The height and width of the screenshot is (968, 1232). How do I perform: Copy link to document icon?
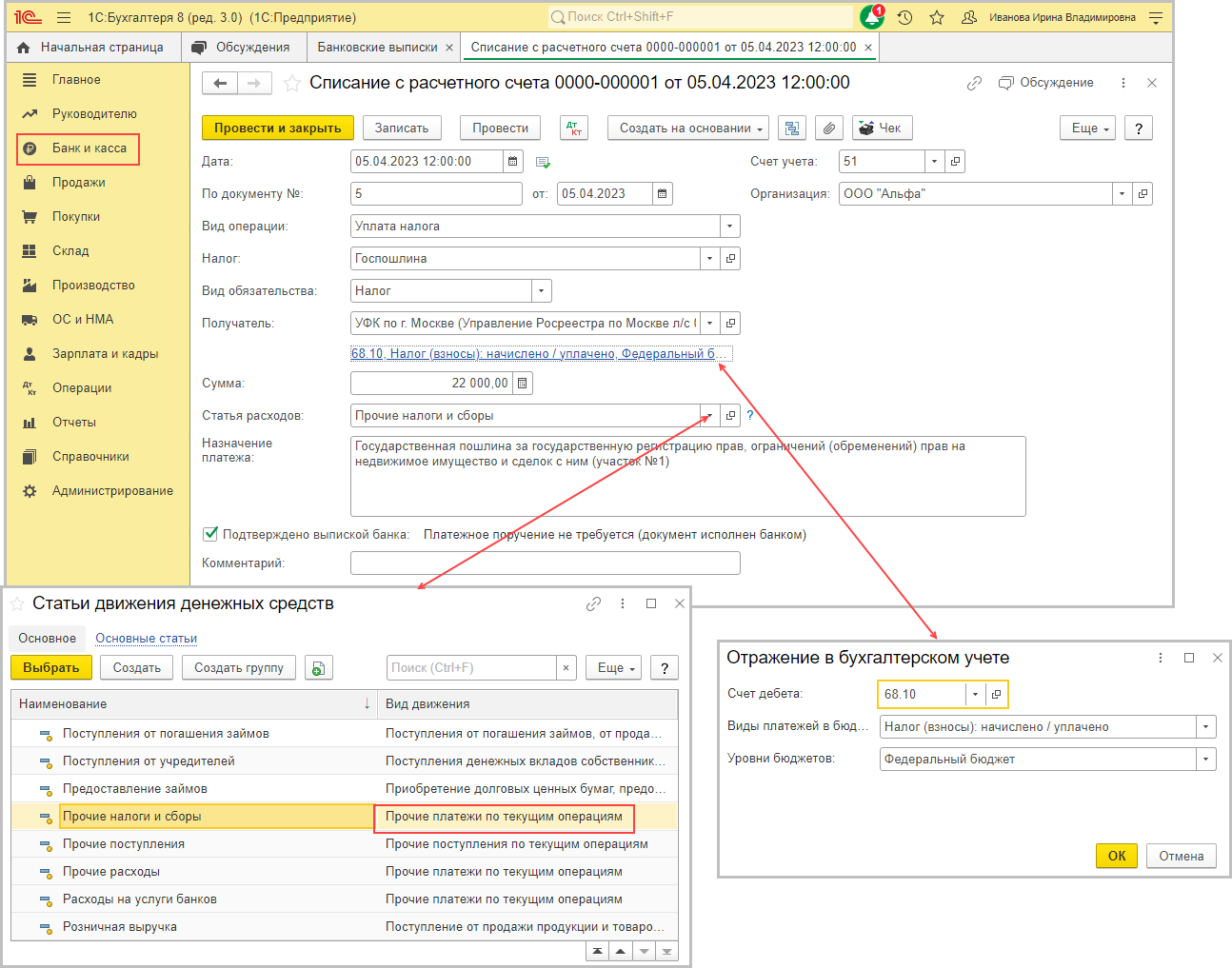pyautogui.click(x=974, y=83)
